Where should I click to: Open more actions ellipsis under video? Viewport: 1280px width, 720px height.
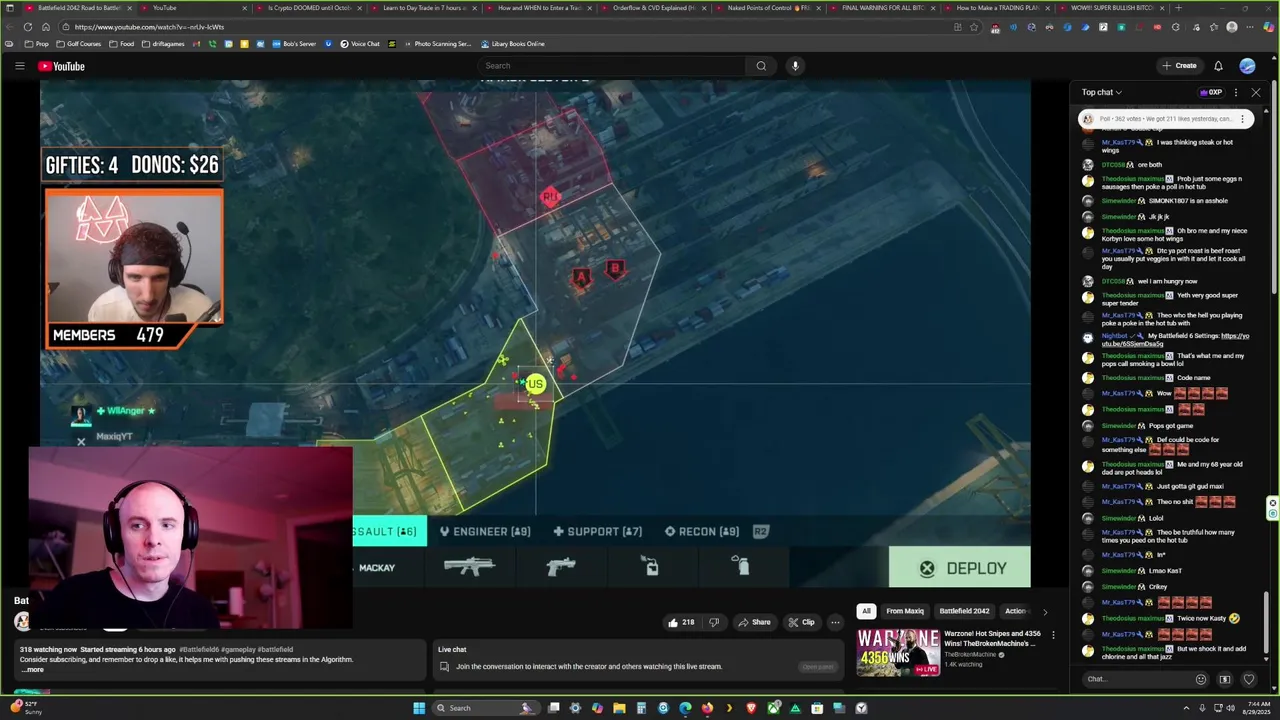coord(835,622)
